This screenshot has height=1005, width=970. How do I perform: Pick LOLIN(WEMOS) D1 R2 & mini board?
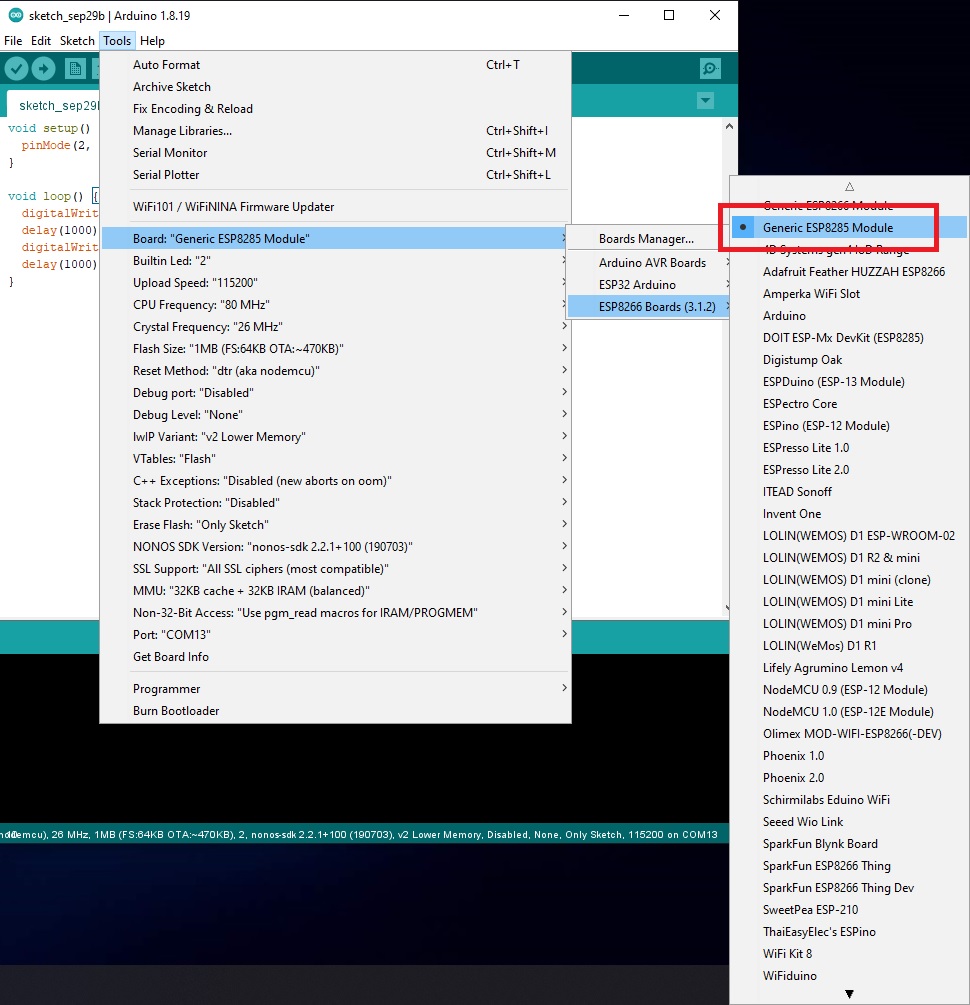pyautogui.click(x=840, y=558)
